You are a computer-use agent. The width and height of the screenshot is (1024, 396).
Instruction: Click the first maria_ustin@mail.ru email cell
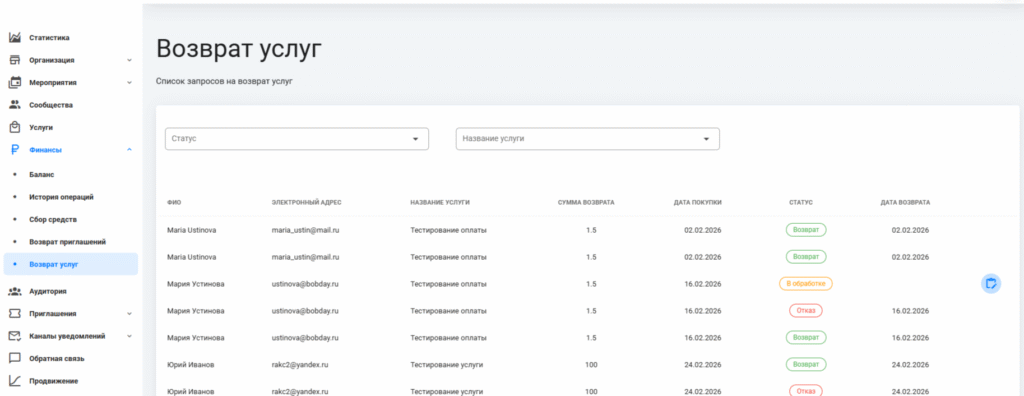pyautogui.click(x=305, y=230)
